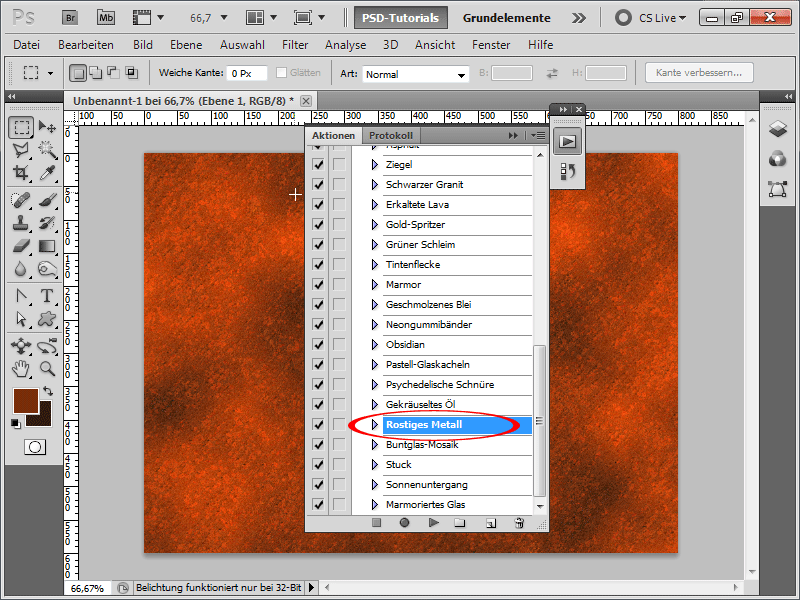The height and width of the screenshot is (600, 800).
Task: Select the Blur tool
Action: [21, 269]
